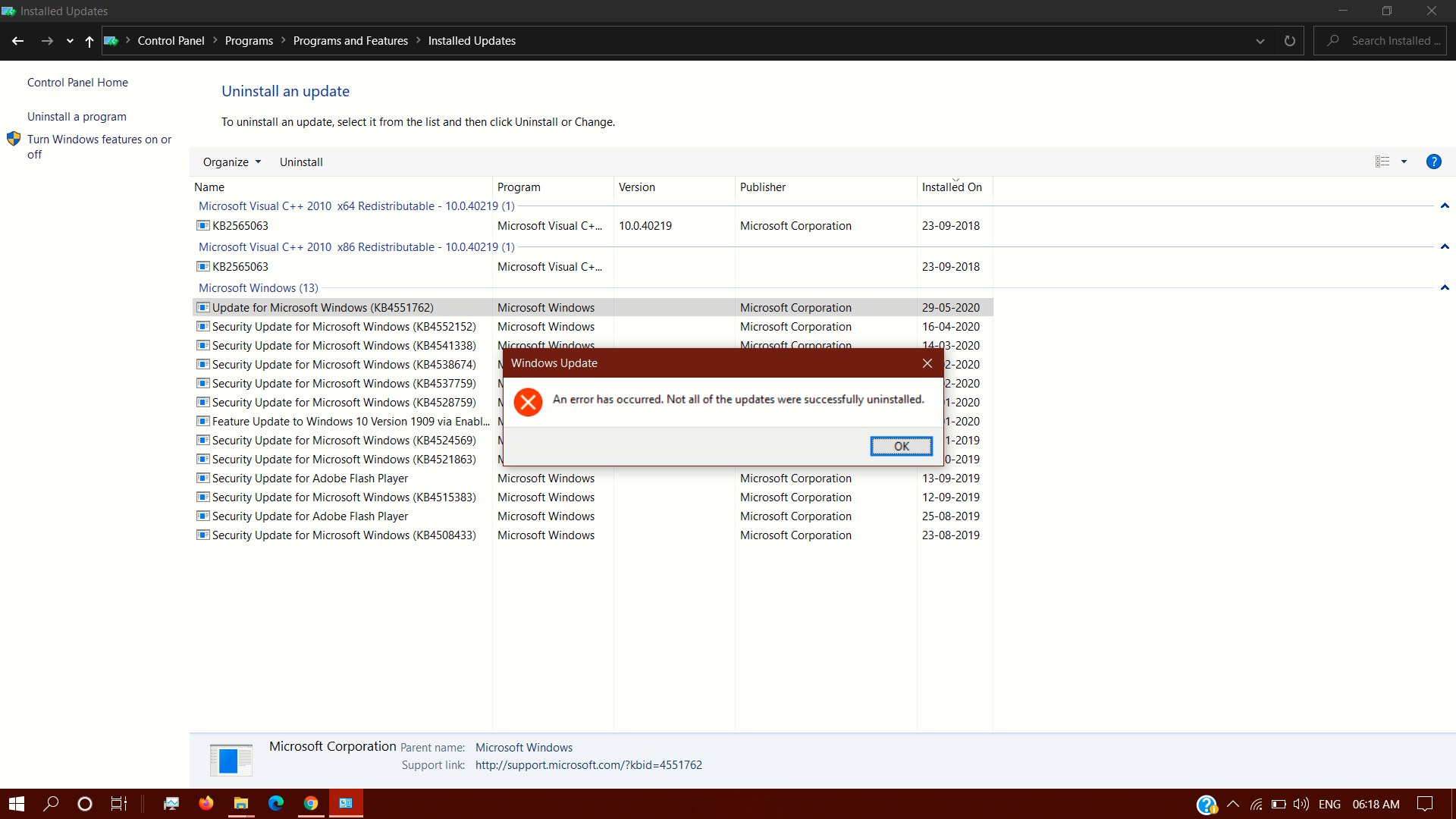Select KB2565063 with version 10.0.40219

click(592, 226)
